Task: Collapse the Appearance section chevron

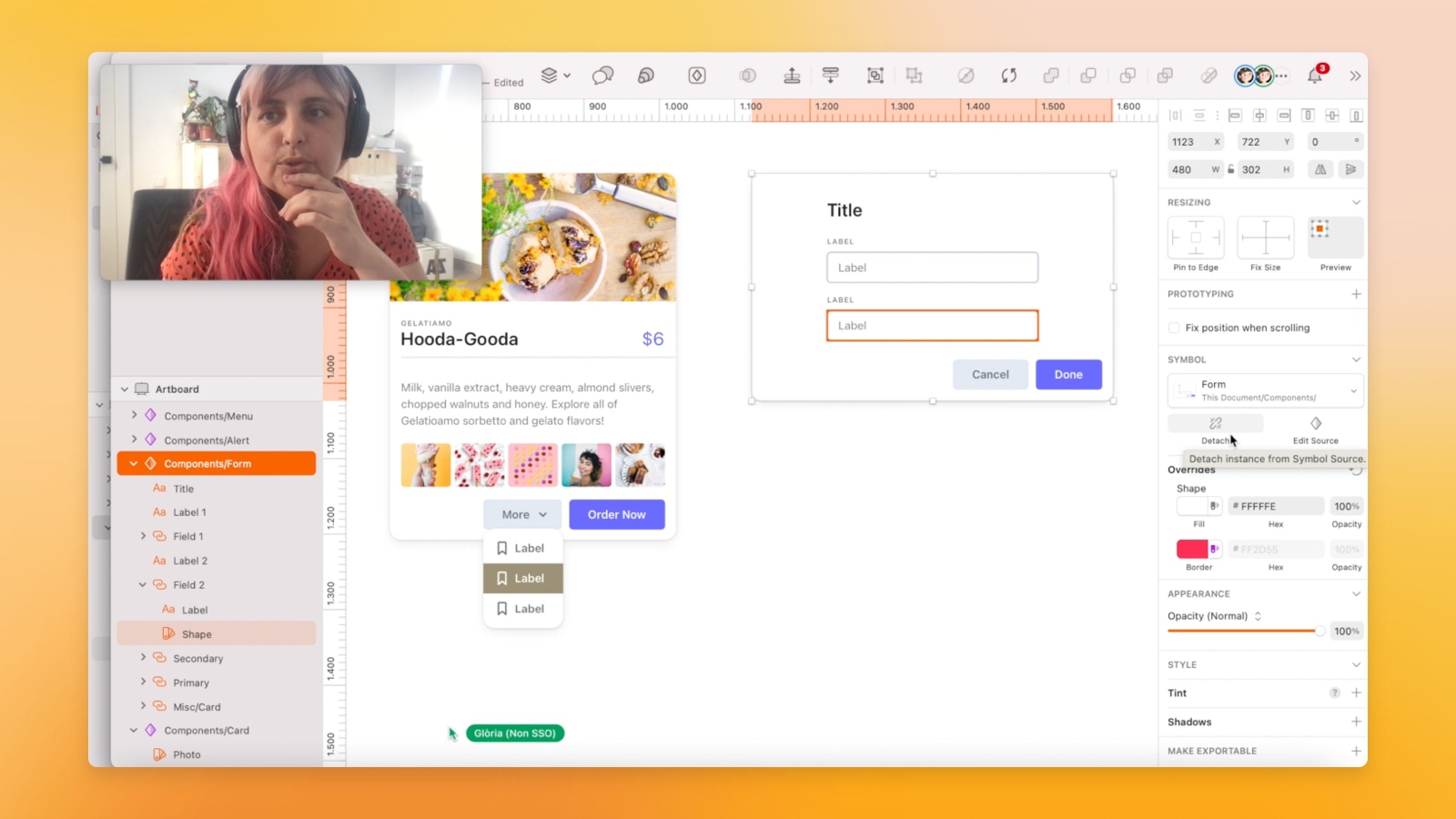Action: point(1356,593)
